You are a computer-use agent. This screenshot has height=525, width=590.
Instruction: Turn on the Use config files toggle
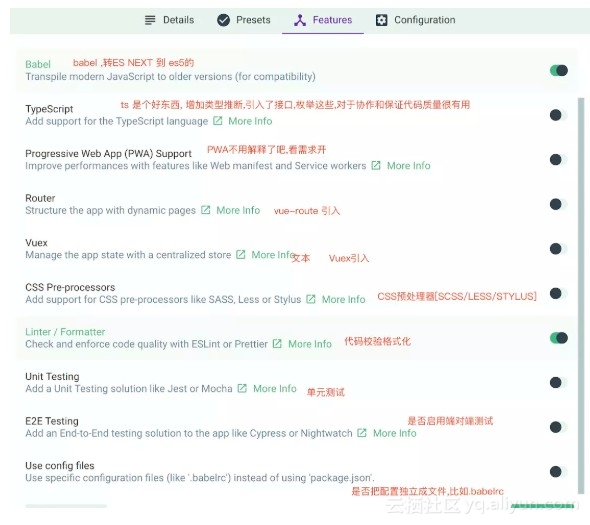click(x=559, y=472)
